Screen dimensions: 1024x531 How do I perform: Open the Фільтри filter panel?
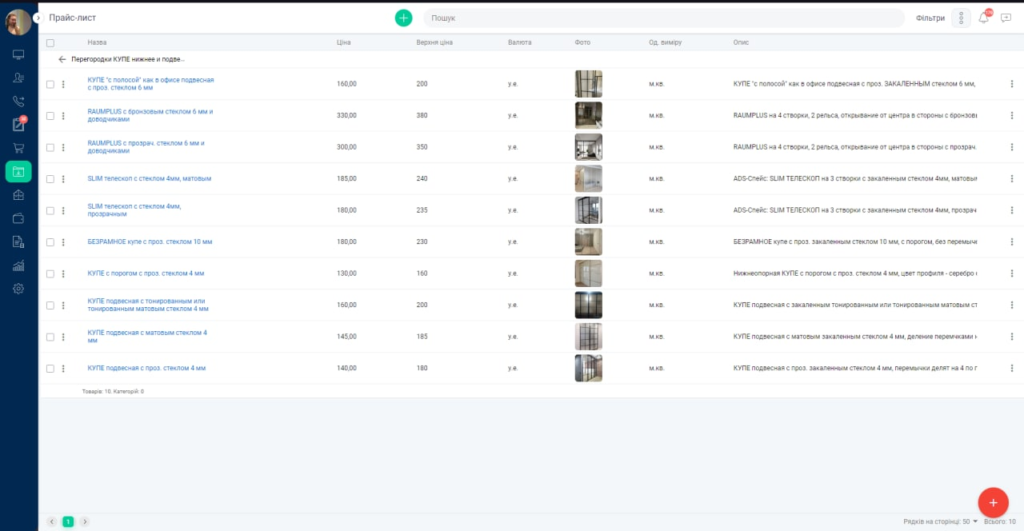point(930,18)
